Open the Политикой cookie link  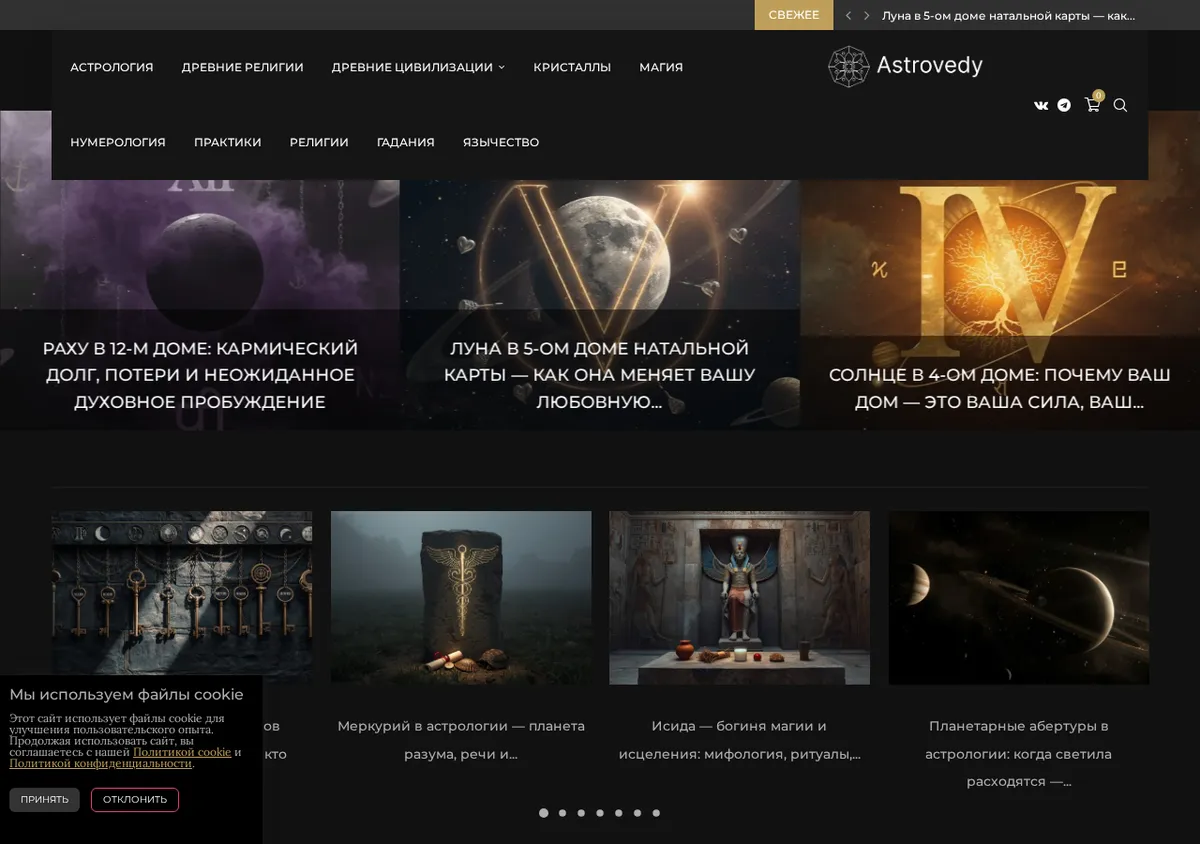pos(182,752)
